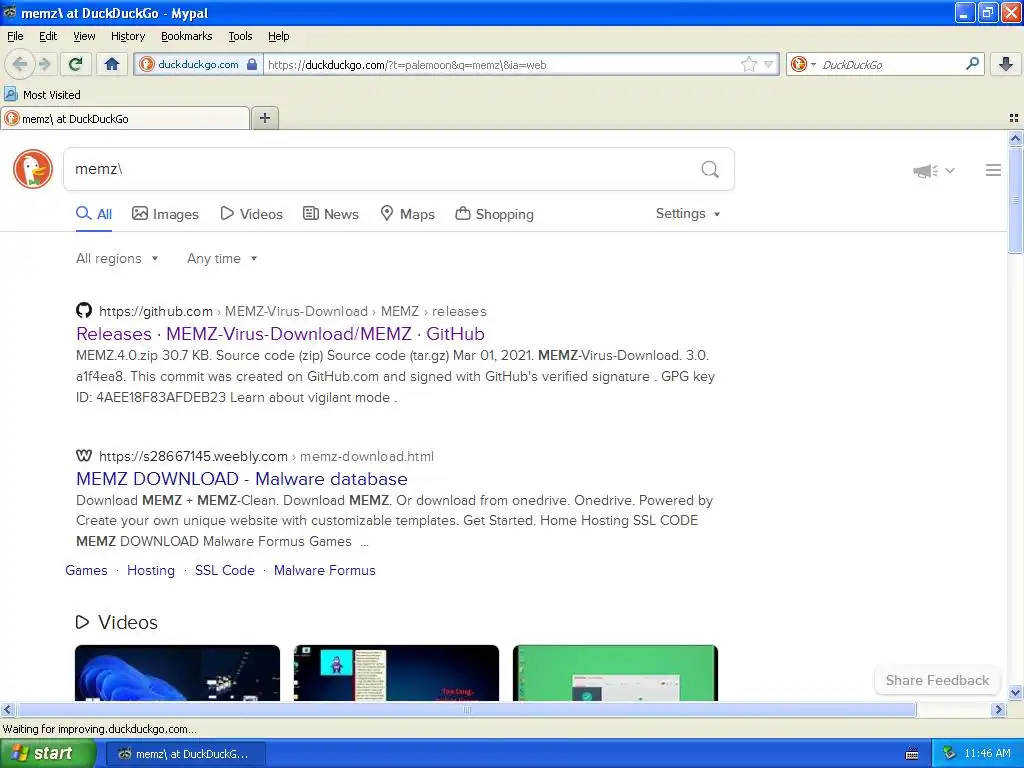Click the s28667145.weebly.com URL text

pos(266,456)
